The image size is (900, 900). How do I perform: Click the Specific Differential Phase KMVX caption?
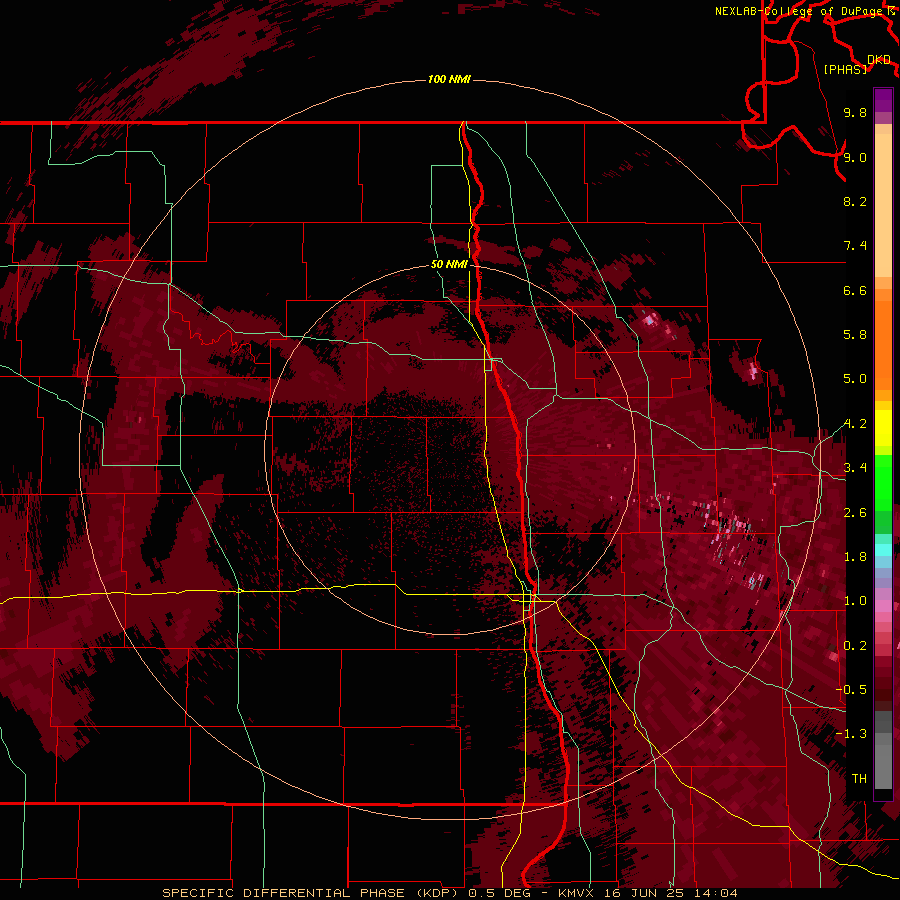pos(450,893)
